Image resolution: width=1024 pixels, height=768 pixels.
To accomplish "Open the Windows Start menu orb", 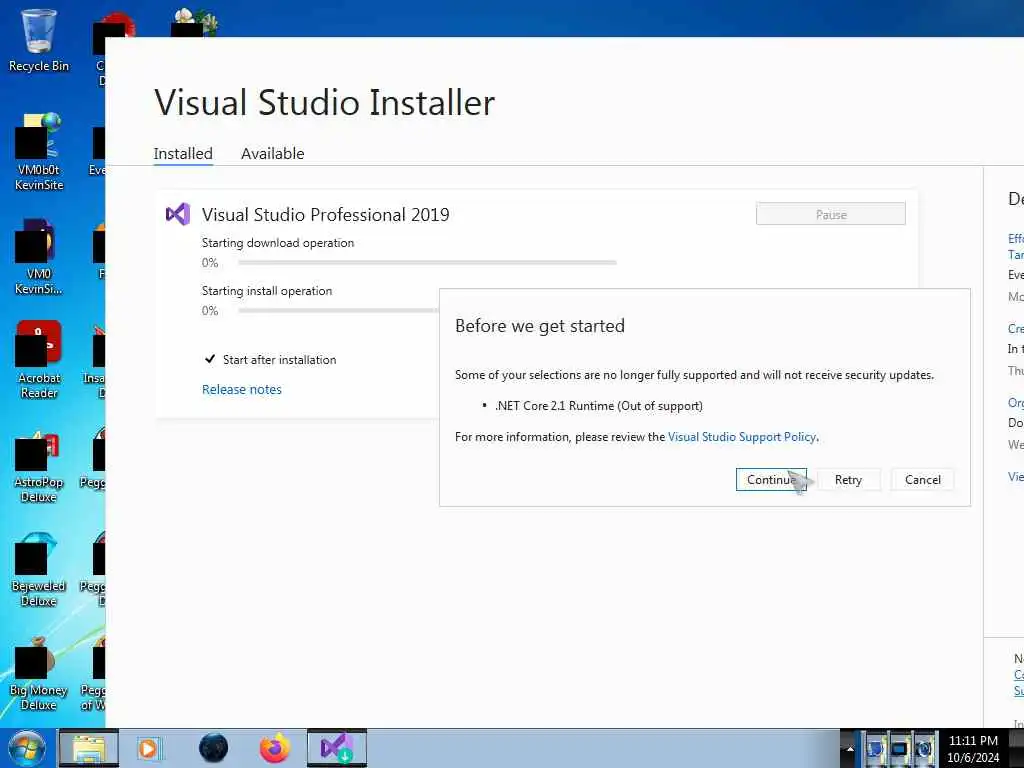I will [x=27, y=748].
